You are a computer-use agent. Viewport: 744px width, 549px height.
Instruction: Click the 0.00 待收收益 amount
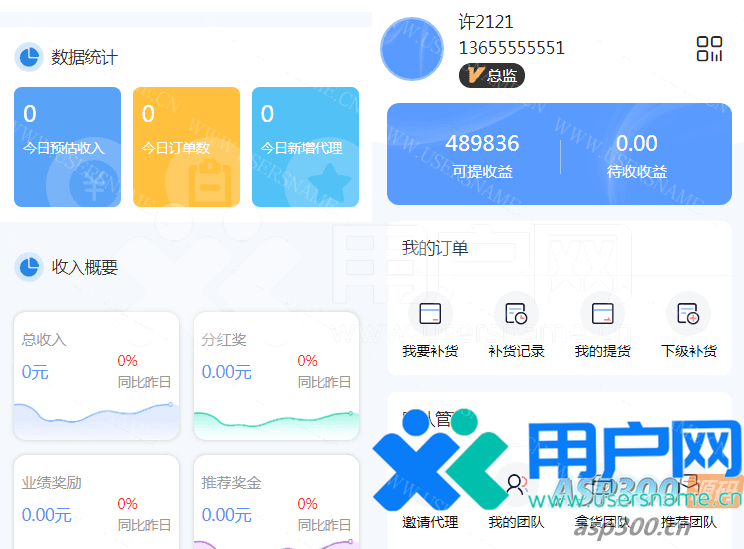pyautogui.click(x=637, y=143)
